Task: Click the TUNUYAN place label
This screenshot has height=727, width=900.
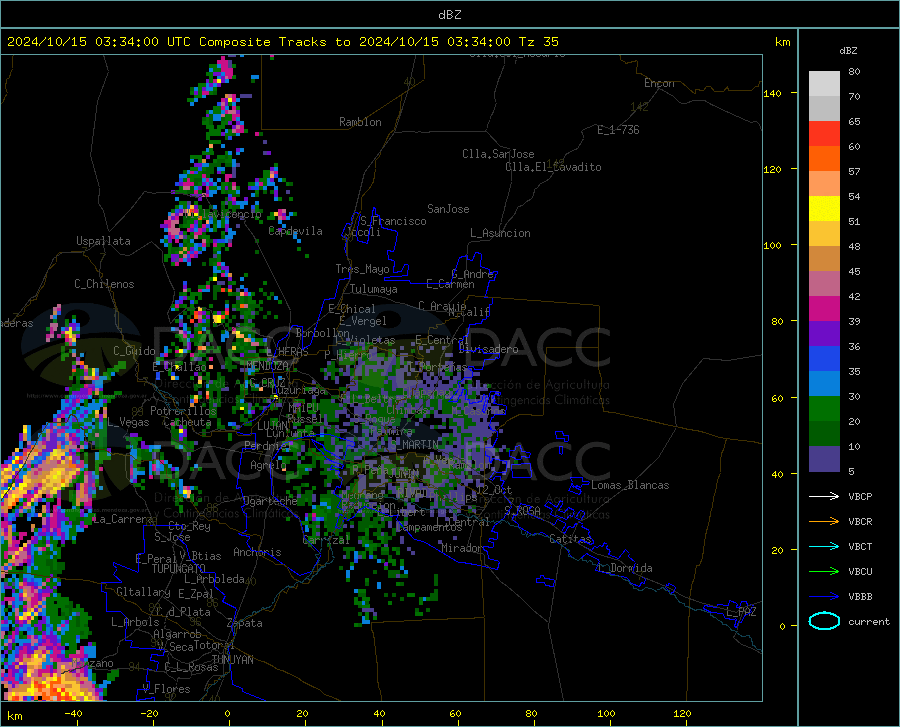Action: click(x=232, y=660)
